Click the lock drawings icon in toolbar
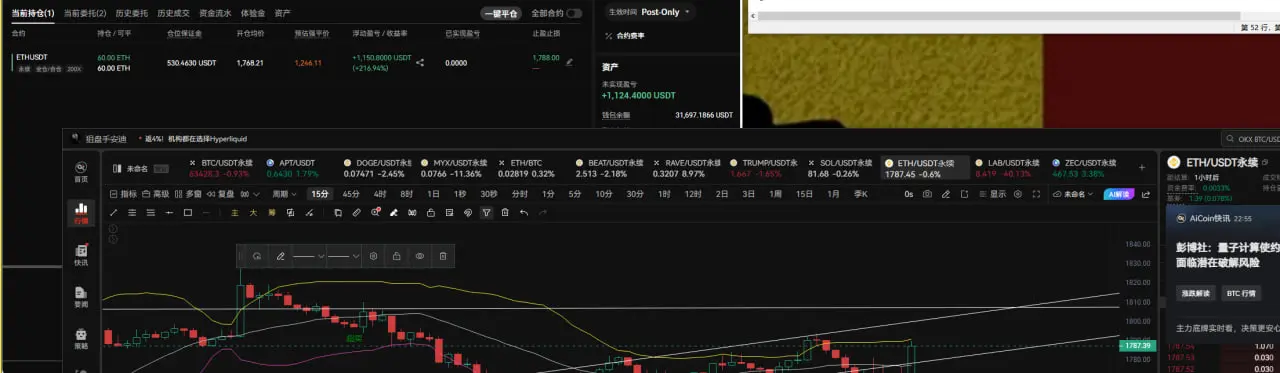The width and height of the screenshot is (1280, 373). click(431, 212)
